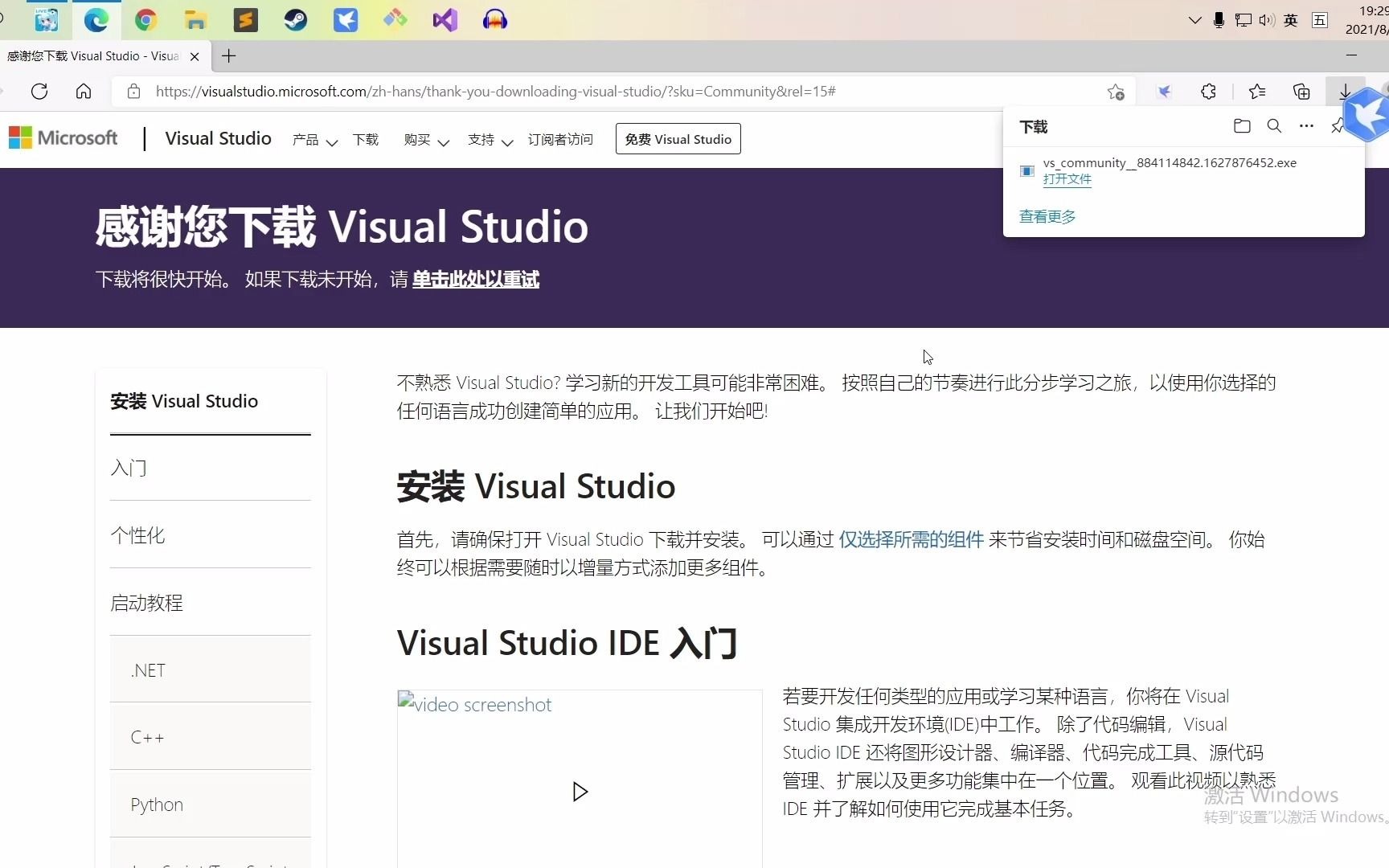Open the Python tutorial item
The height and width of the screenshot is (868, 1389).
211,805
